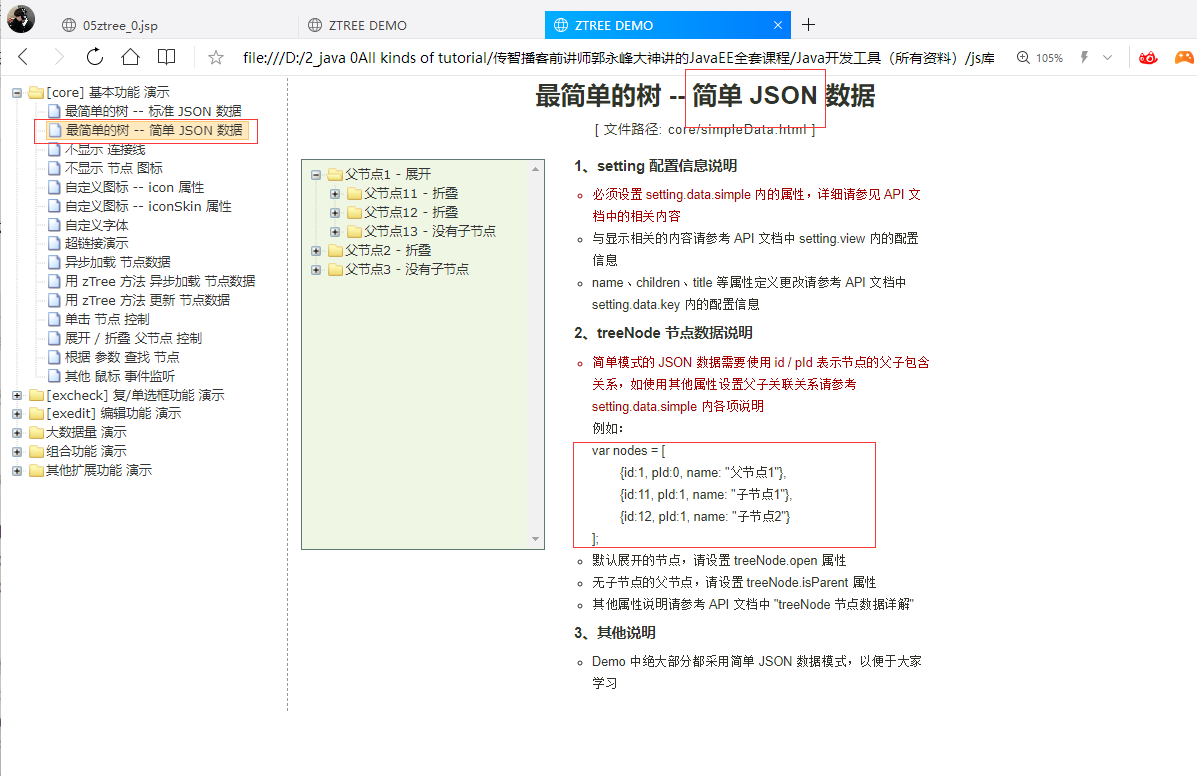Open the 不显示 节点 图标 demo
1197x776 pixels.
[113, 168]
